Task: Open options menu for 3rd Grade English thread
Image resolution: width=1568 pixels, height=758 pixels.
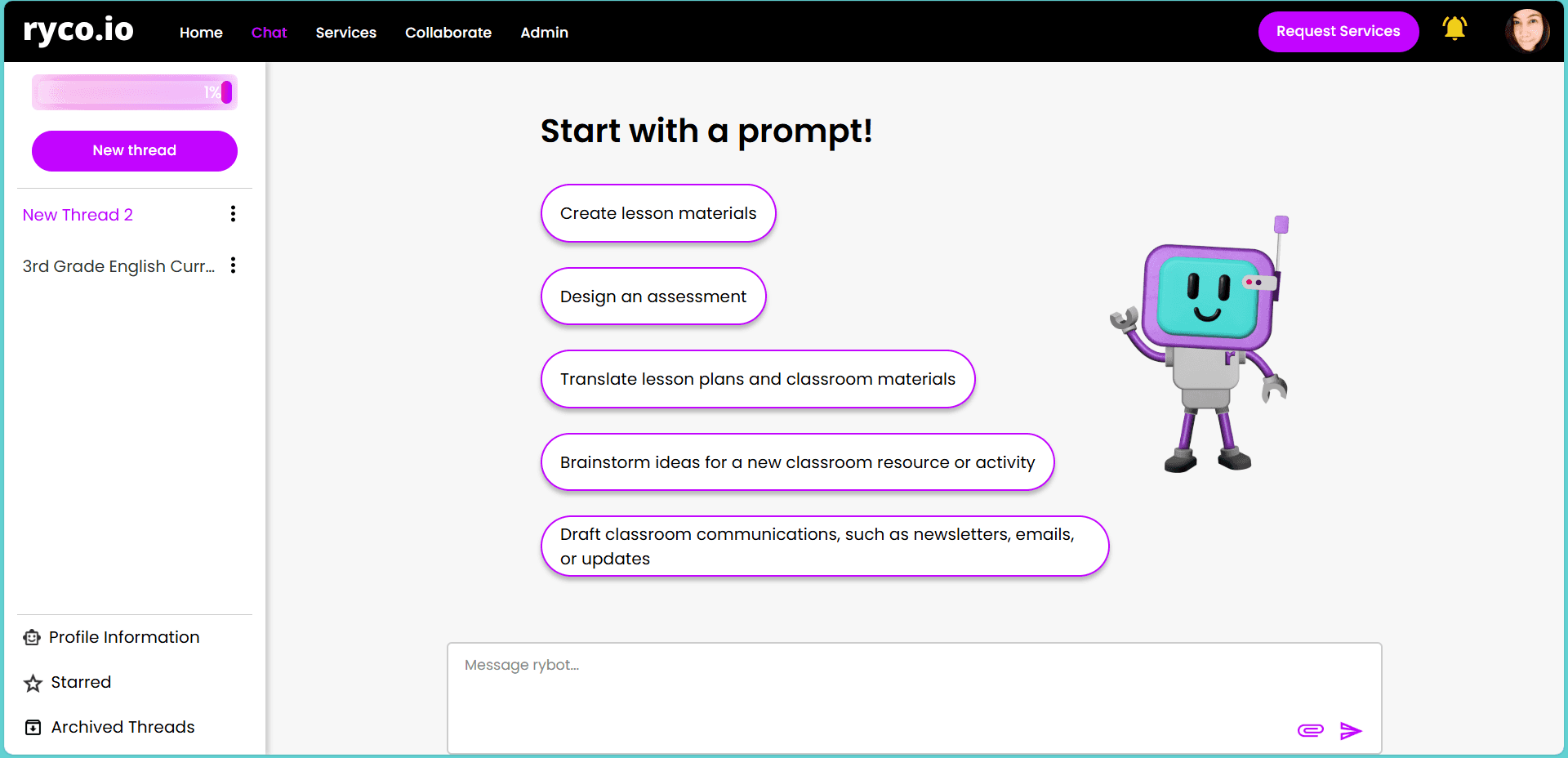Action: (x=234, y=265)
